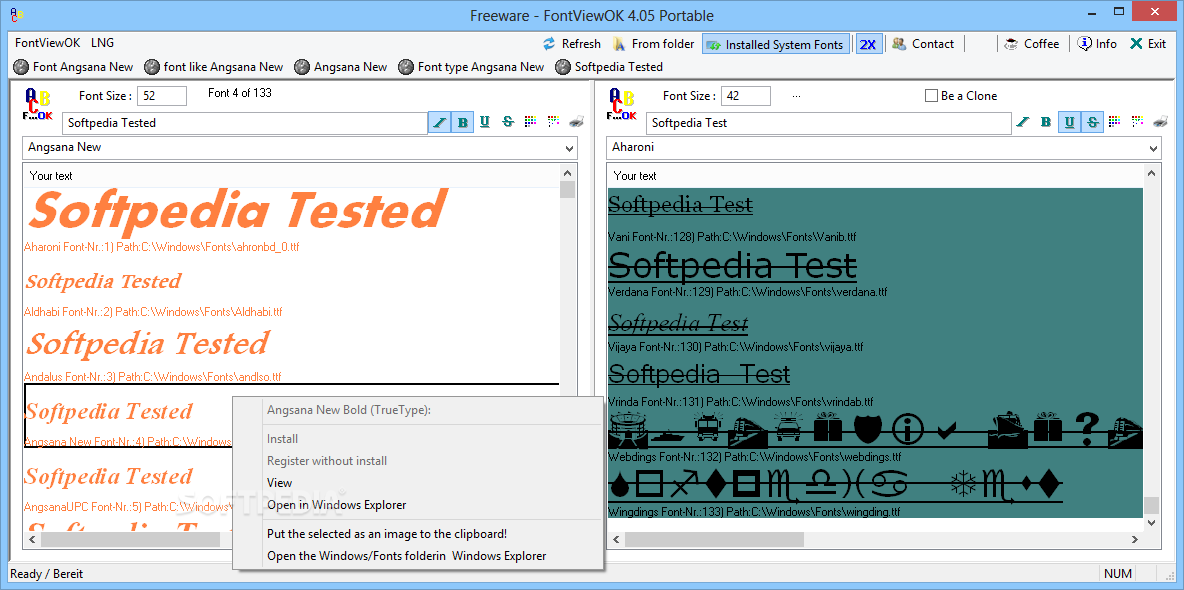Select the Webdings symbol preview
Screen dimensions: 1184x590
click(875, 431)
